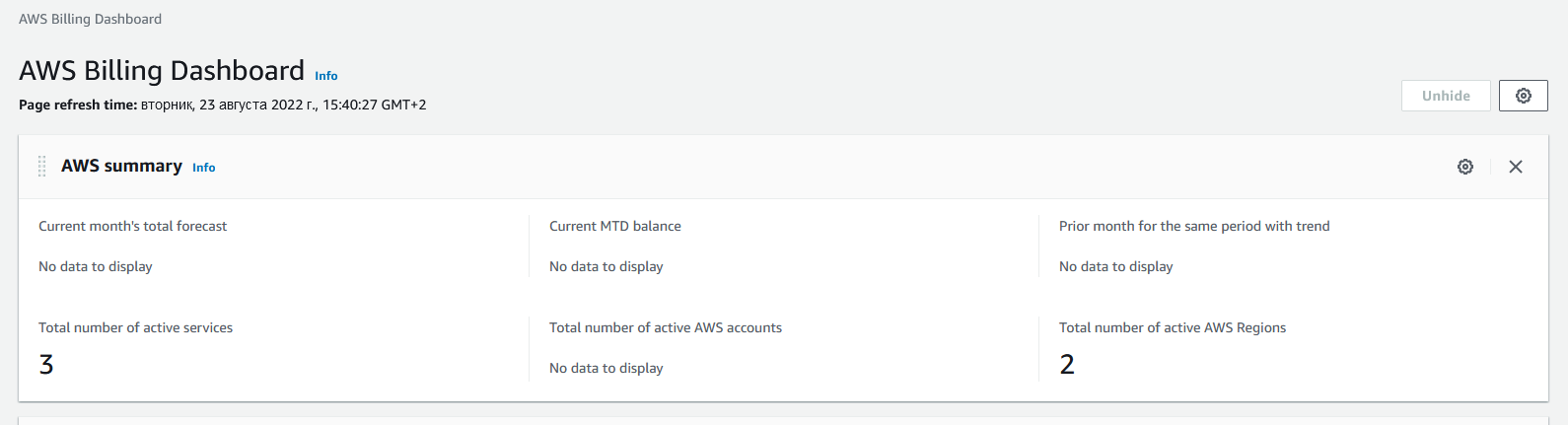
Task: Click Total number of active AWS Regions label
Action: click(x=1173, y=327)
